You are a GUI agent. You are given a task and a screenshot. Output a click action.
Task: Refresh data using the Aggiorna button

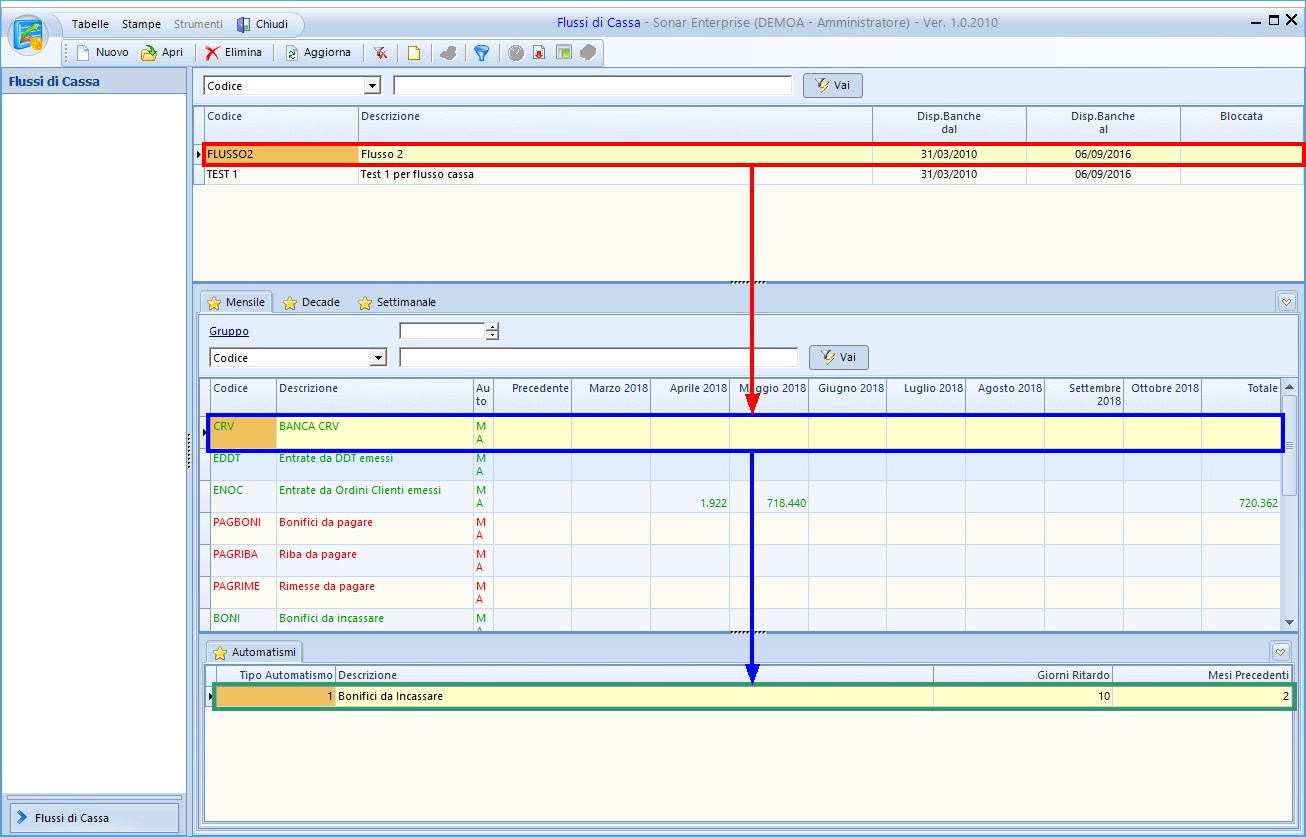(318, 53)
